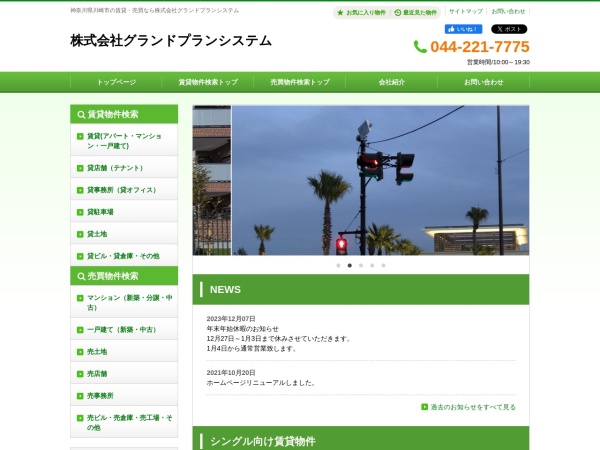Open the top-right お問い合わせ link
Viewport: 600px width, 450px height.
tap(508, 11)
